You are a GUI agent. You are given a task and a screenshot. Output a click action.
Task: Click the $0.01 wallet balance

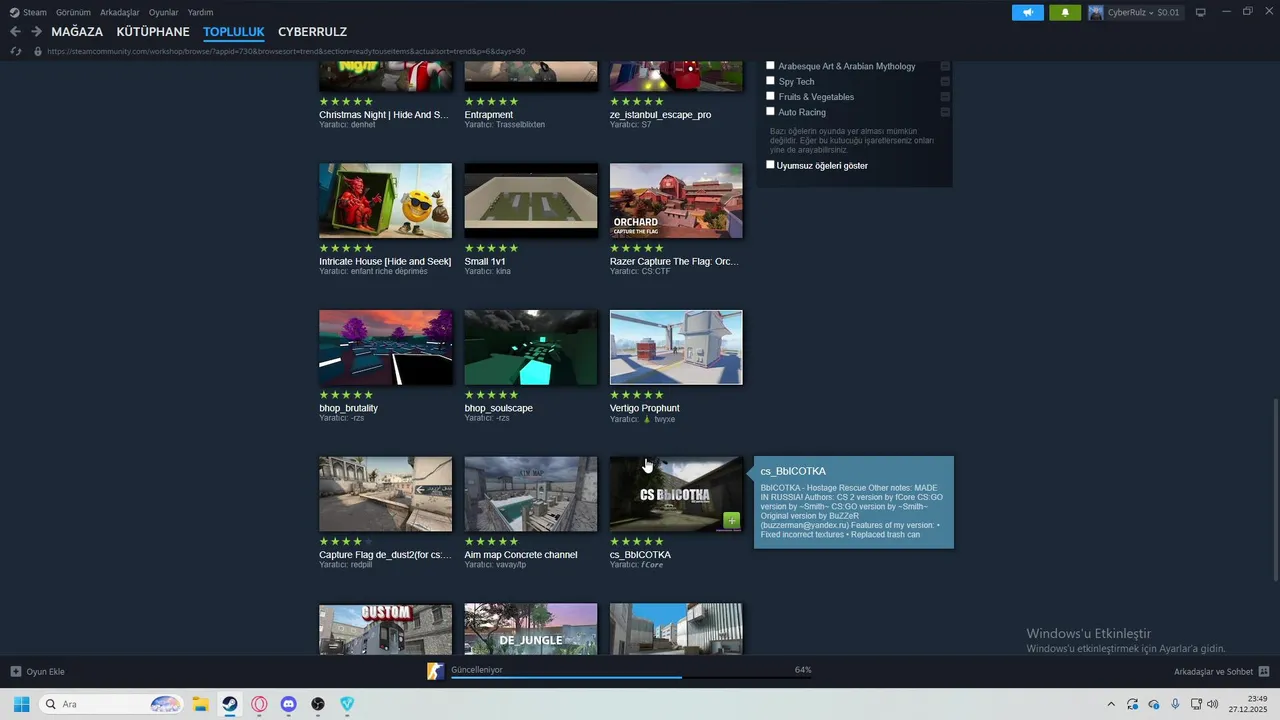click(1168, 13)
